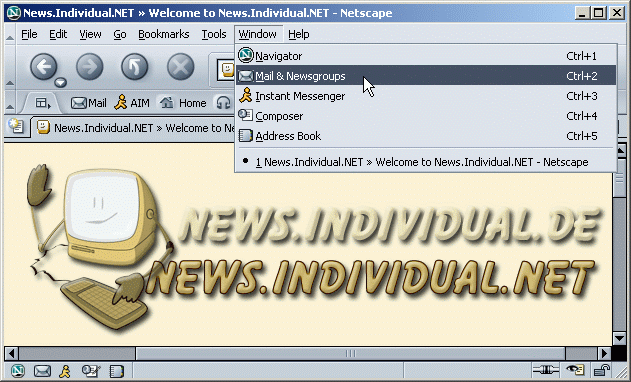Open the sidebar panel dropdown tab icon

42,103
